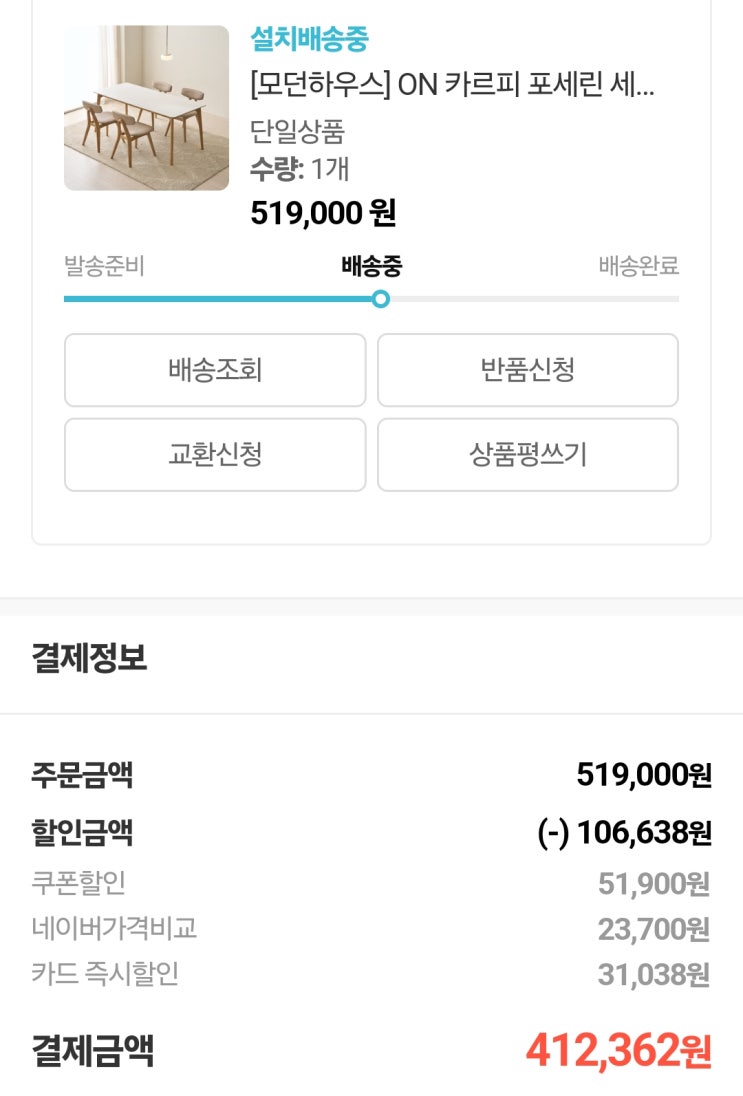The height and width of the screenshot is (1096, 743).
Task: Open the 모던하우스 ON 카르피 product title
Action: point(452,85)
